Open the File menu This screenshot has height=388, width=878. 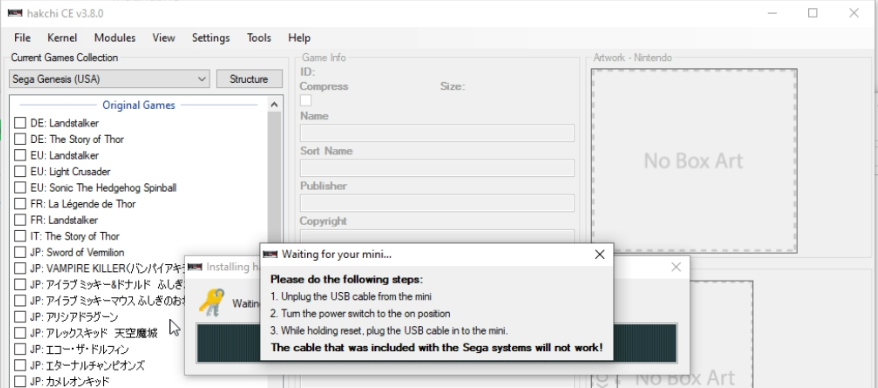click(x=22, y=38)
